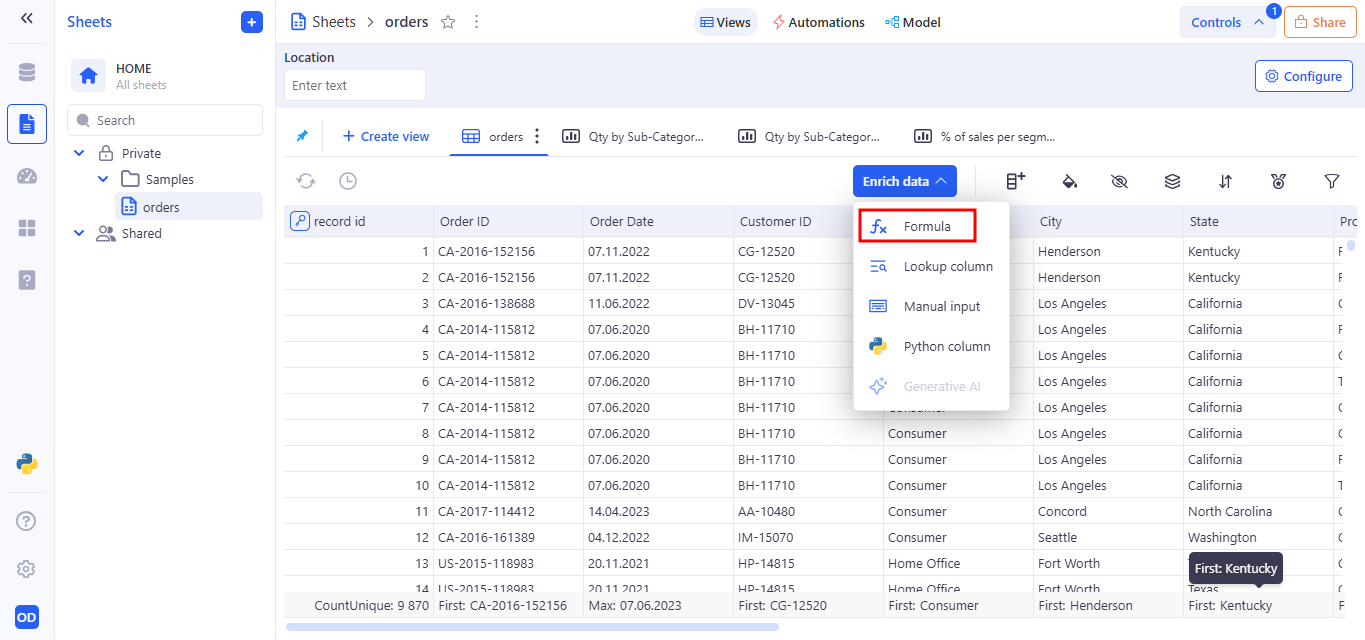This screenshot has height=640, width=1365.
Task: Click the horizontal scrollbar below the table
Action: click(x=532, y=627)
